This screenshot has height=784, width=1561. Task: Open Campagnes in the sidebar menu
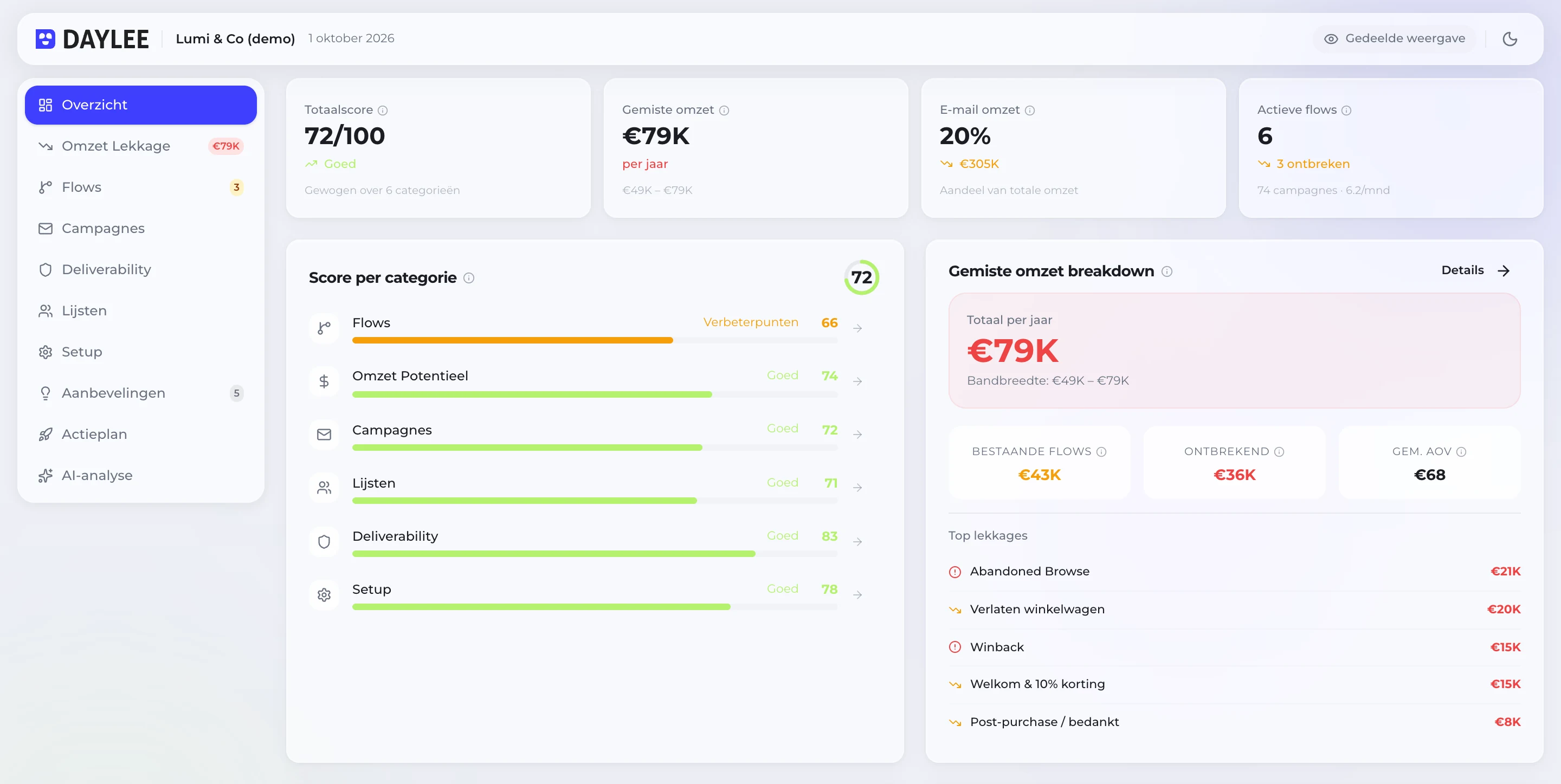[x=140, y=229]
